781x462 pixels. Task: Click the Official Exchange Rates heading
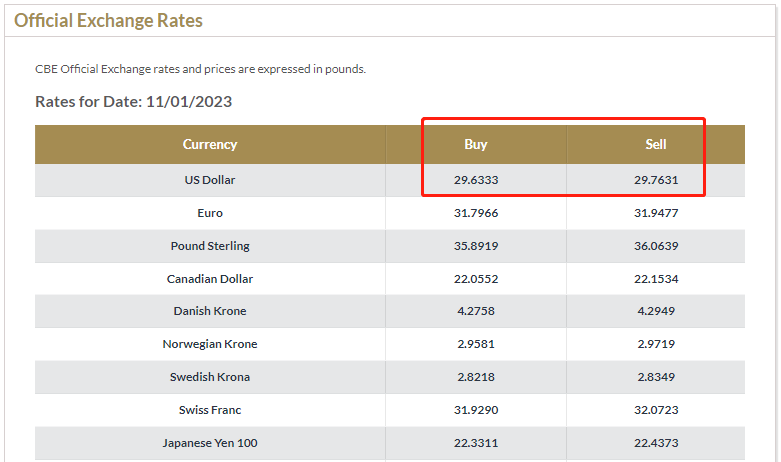[108, 20]
